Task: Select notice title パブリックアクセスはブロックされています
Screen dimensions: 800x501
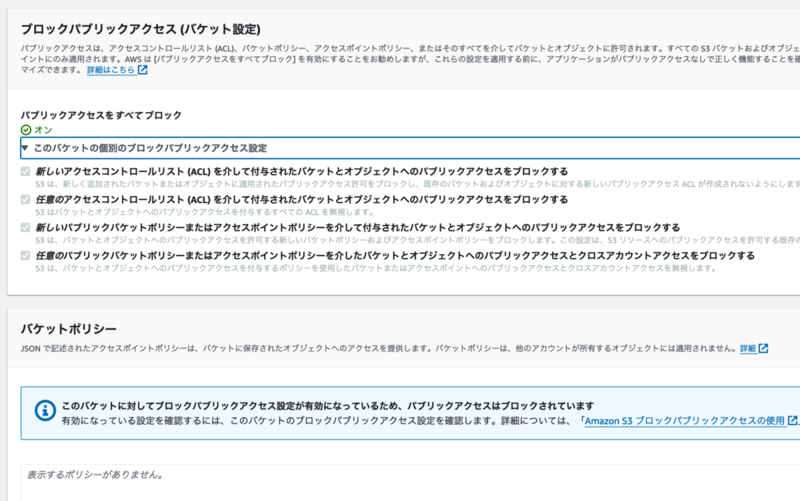Action: [x=500, y=406]
